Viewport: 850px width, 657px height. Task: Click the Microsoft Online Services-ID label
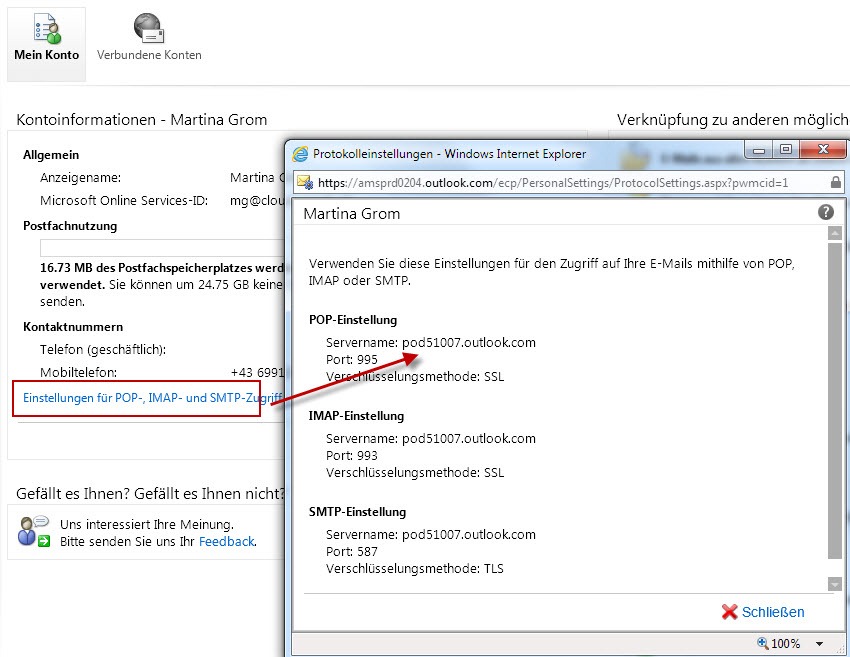(x=124, y=201)
